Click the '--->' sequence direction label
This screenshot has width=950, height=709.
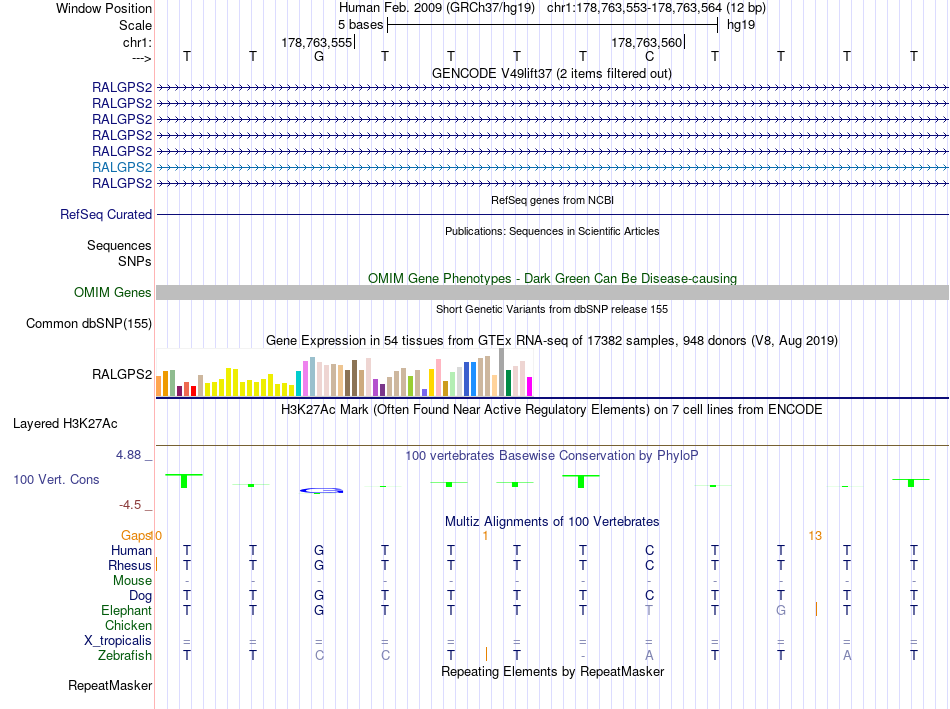pyautogui.click(x=141, y=58)
